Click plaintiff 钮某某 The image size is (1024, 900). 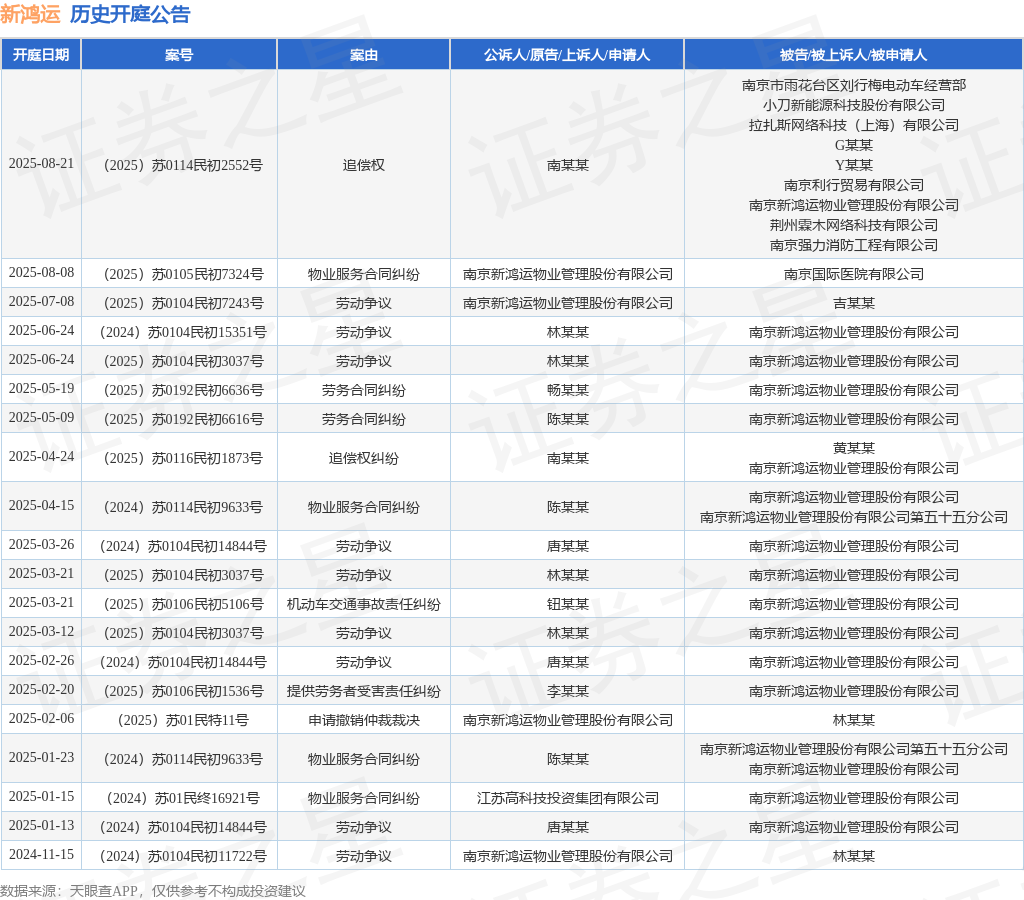coord(568,605)
